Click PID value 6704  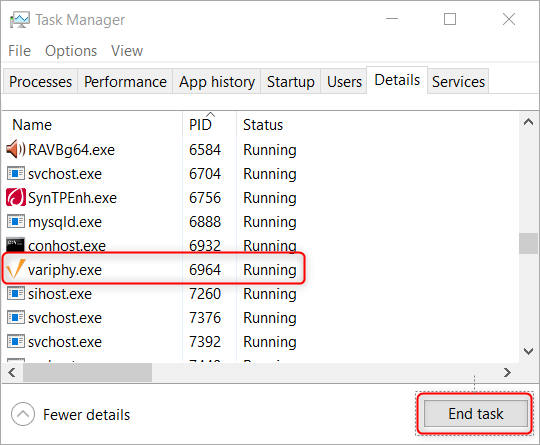click(205, 174)
